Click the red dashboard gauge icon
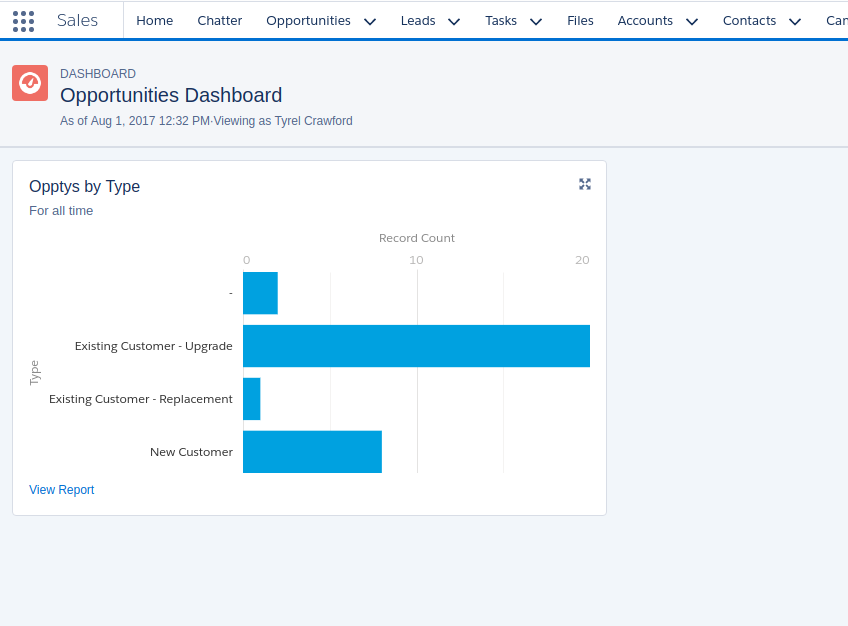Image resolution: width=848 pixels, height=626 pixels. [30, 83]
